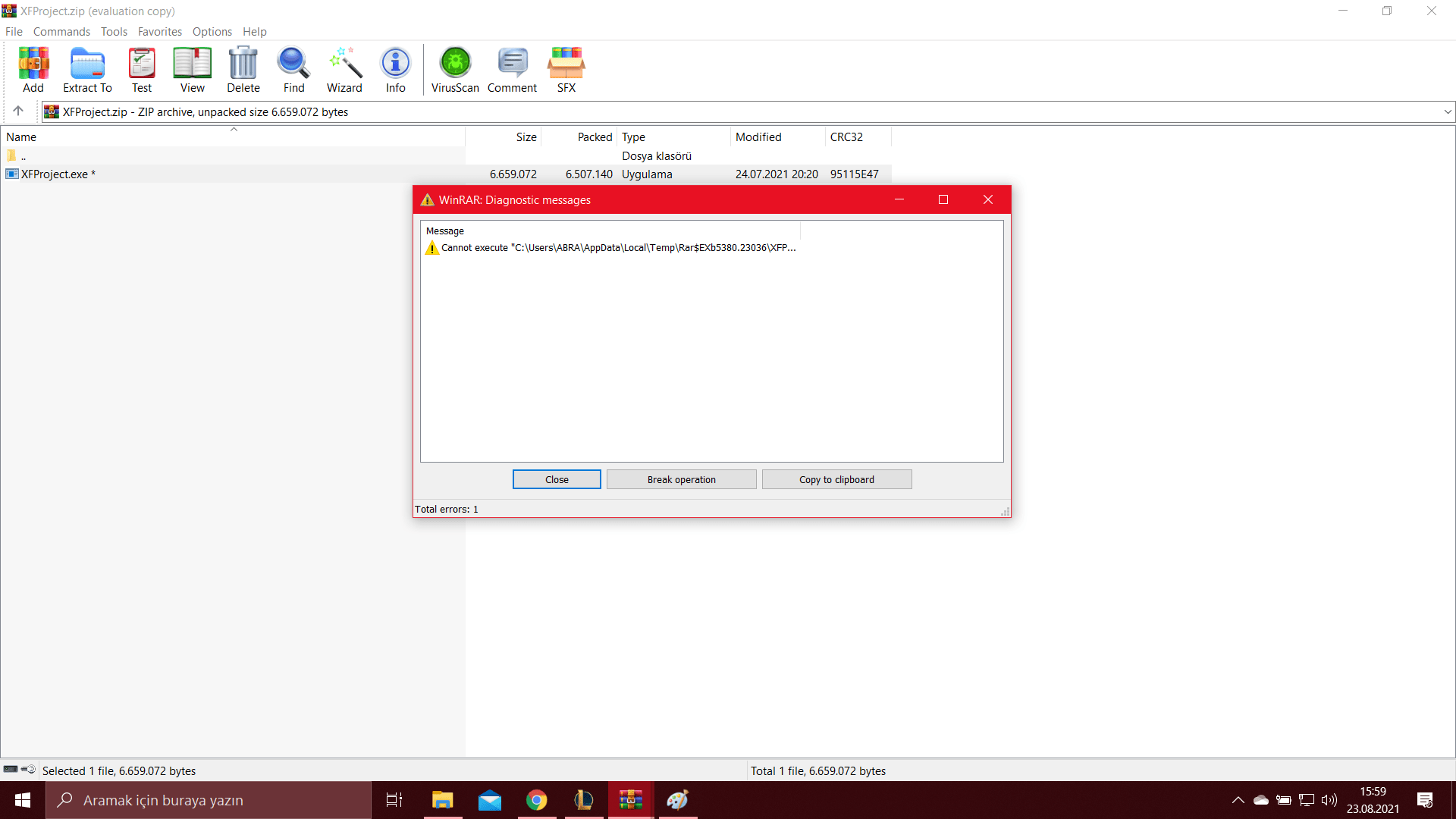The width and height of the screenshot is (1456, 819).
Task: Click the network tray icon
Action: (1307, 800)
